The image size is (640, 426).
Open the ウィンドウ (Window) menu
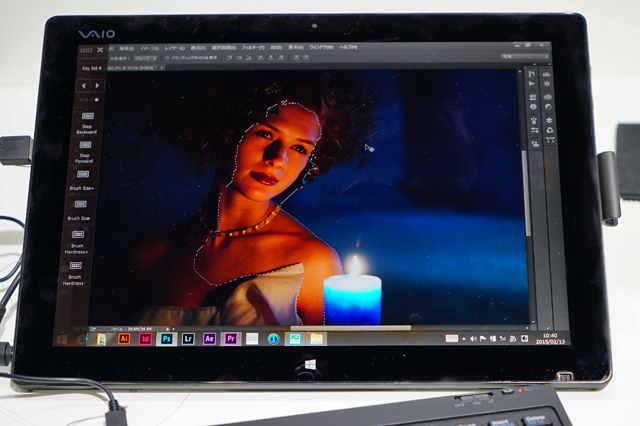pos(321,47)
